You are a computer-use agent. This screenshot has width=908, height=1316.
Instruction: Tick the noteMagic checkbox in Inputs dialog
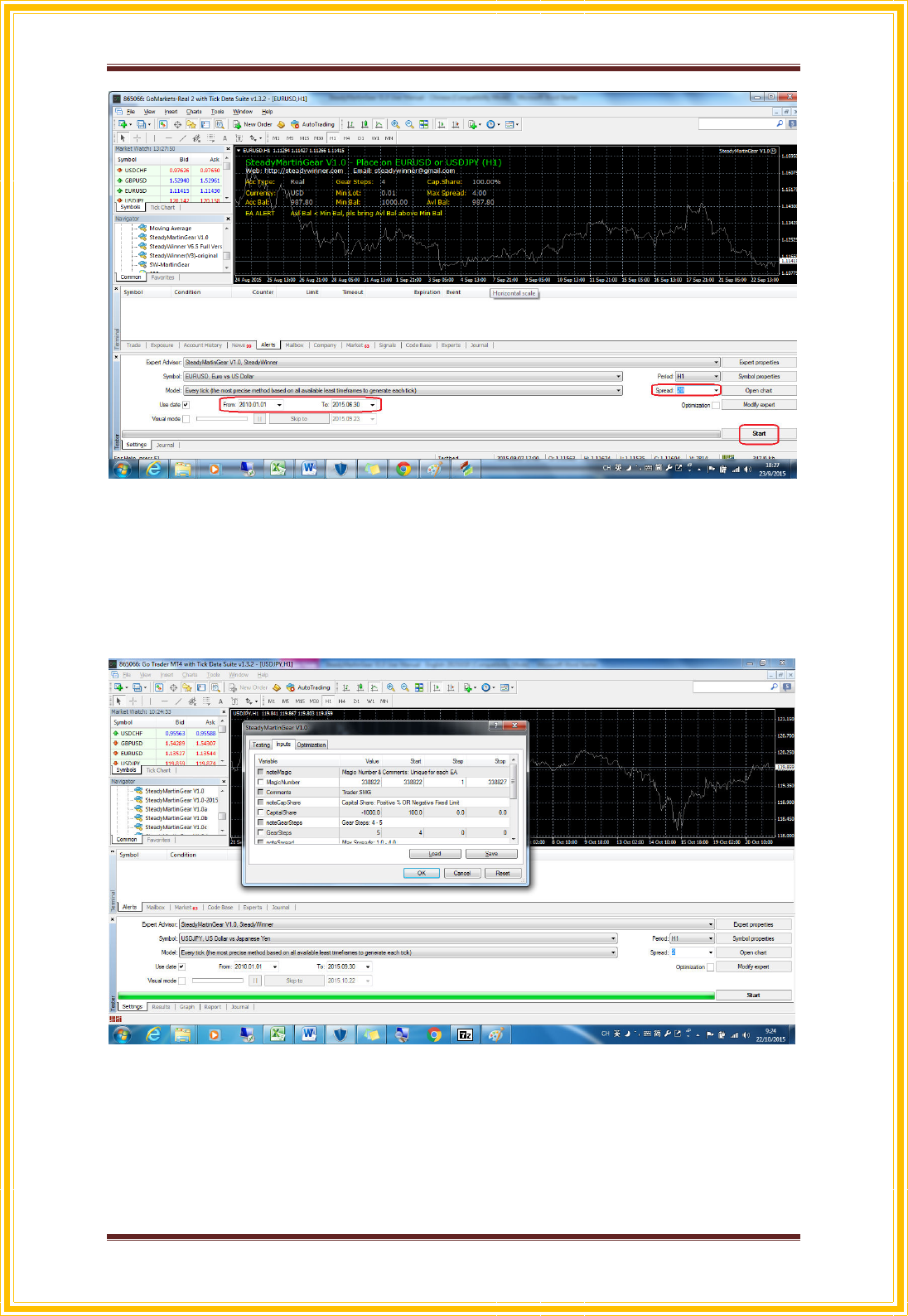click(261, 772)
